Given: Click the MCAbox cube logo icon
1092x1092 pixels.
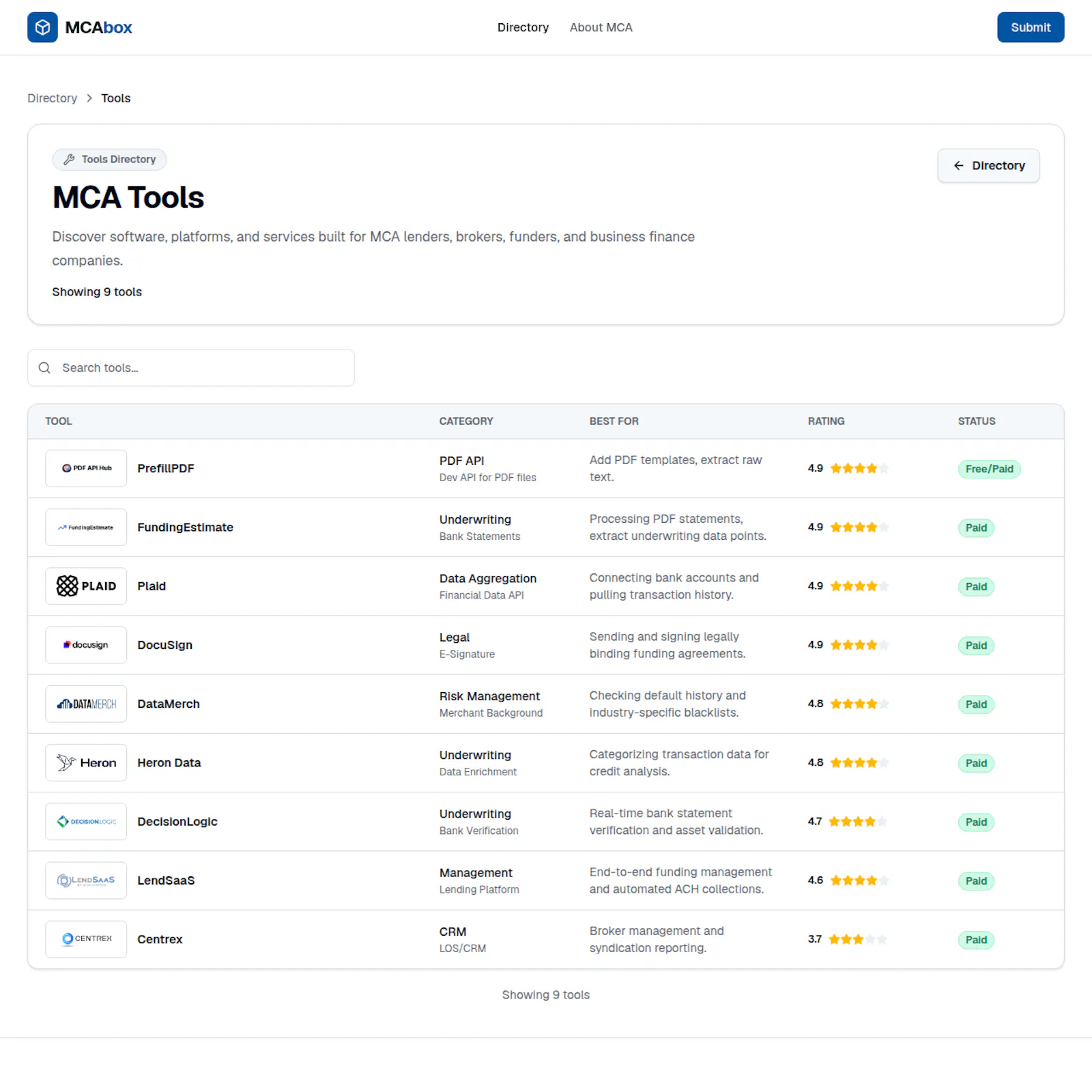Looking at the screenshot, I should 42,27.
